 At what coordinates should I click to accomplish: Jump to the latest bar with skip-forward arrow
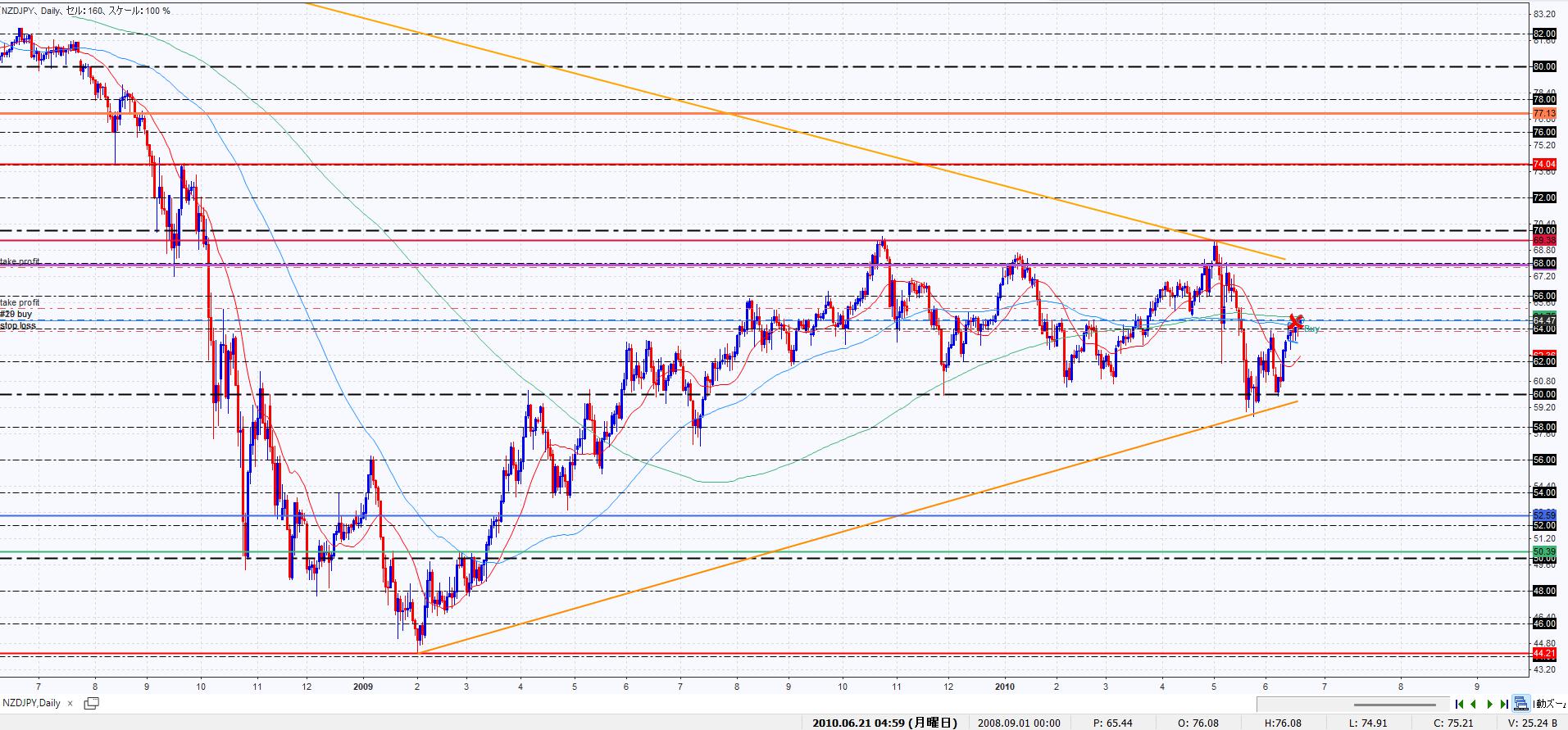click(x=1503, y=704)
